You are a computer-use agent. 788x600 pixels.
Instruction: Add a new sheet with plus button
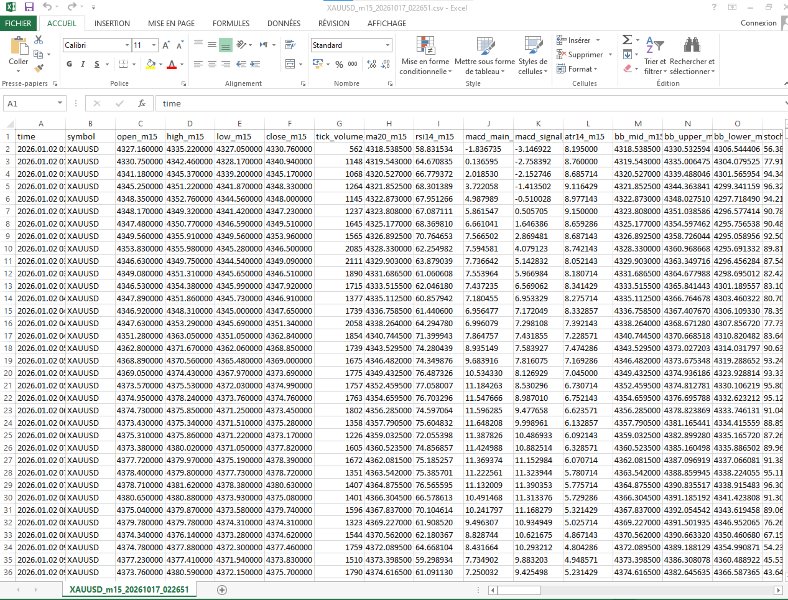pyautogui.click(x=222, y=590)
